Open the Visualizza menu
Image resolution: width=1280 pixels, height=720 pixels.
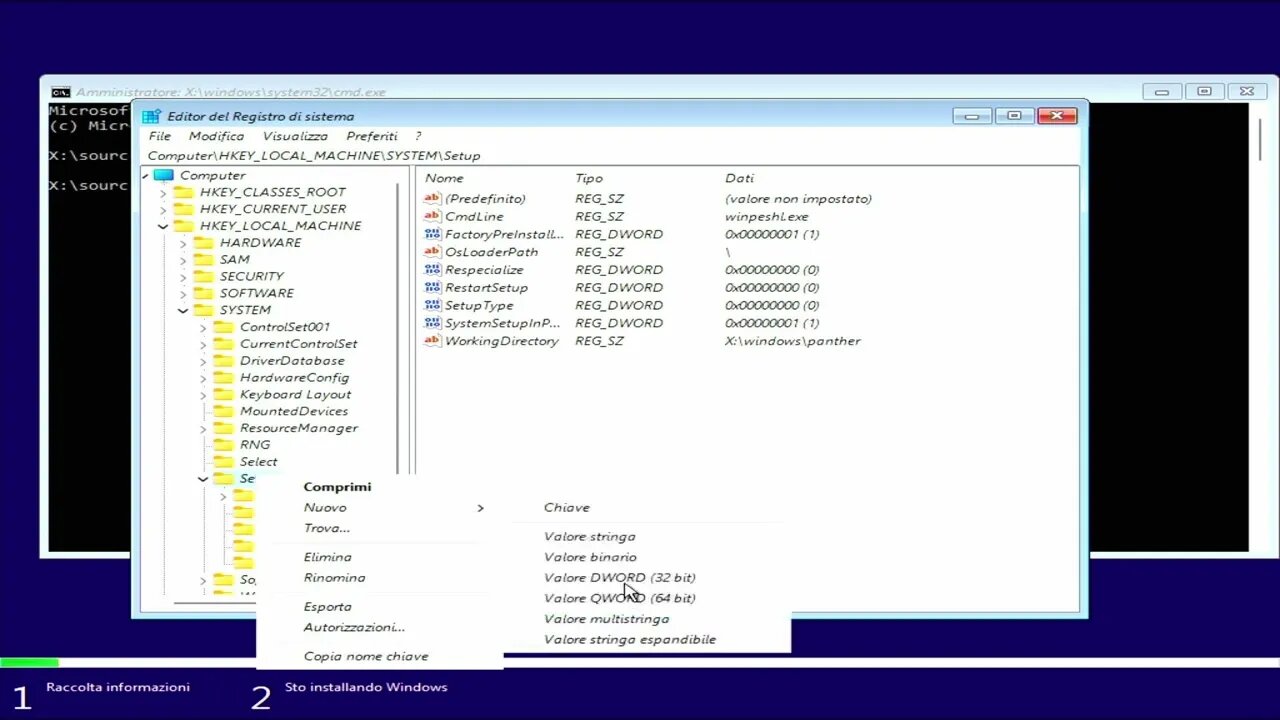pos(295,136)
